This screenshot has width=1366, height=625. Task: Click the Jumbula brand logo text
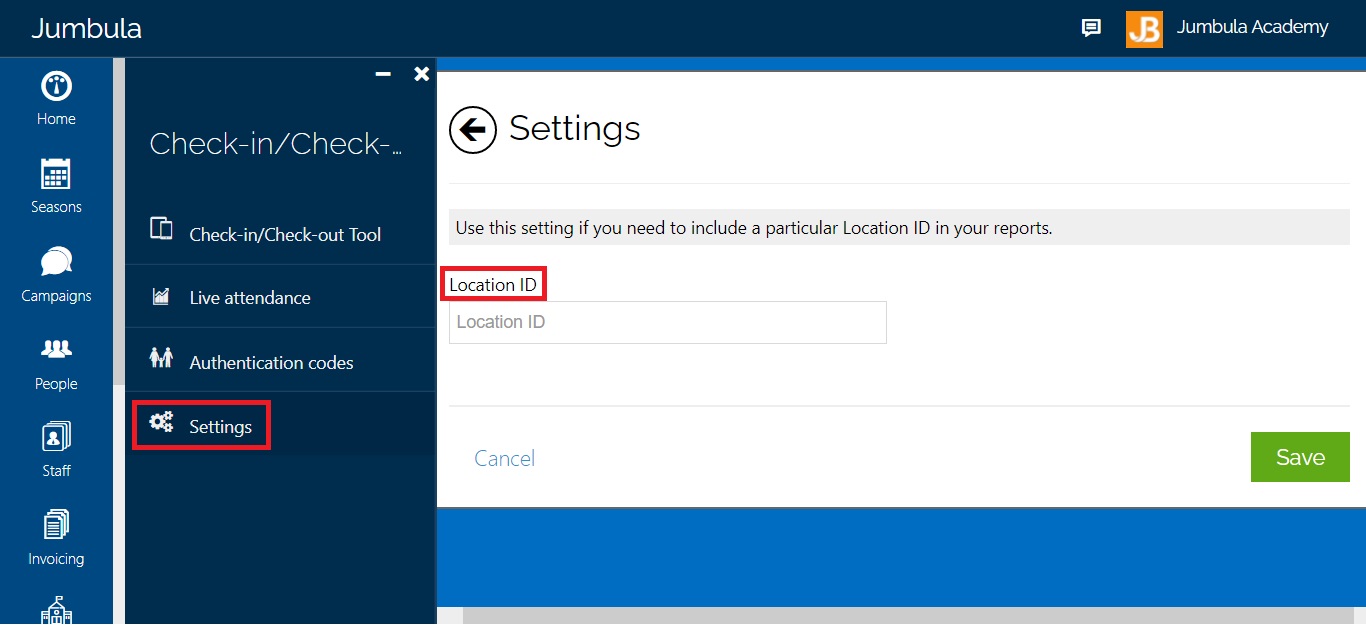(86, 28)
